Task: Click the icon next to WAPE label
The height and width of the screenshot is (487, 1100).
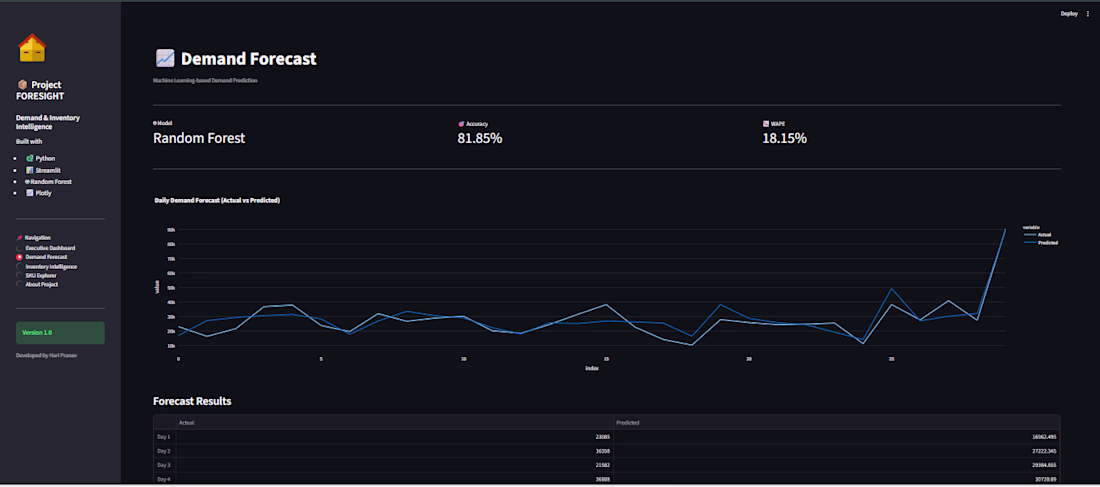Action: pyautogui.click(x=766, y=124)
